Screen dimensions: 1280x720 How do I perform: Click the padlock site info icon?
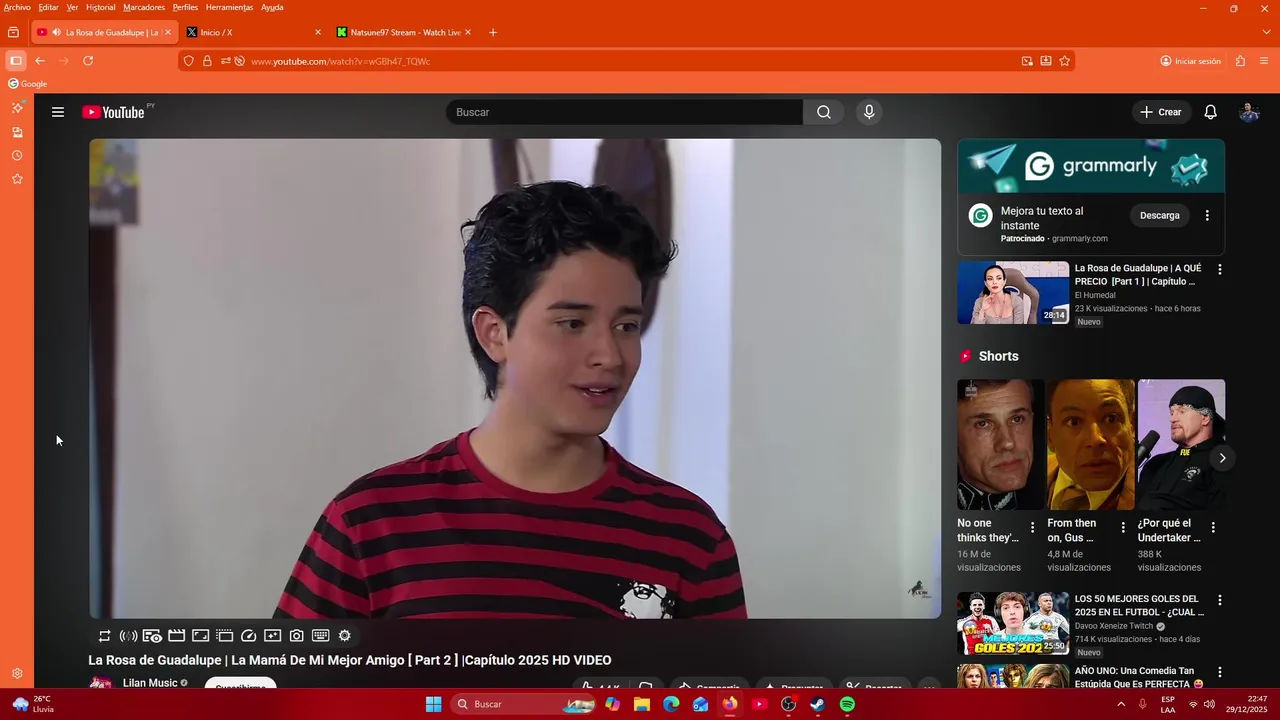(x=207, y=61)
